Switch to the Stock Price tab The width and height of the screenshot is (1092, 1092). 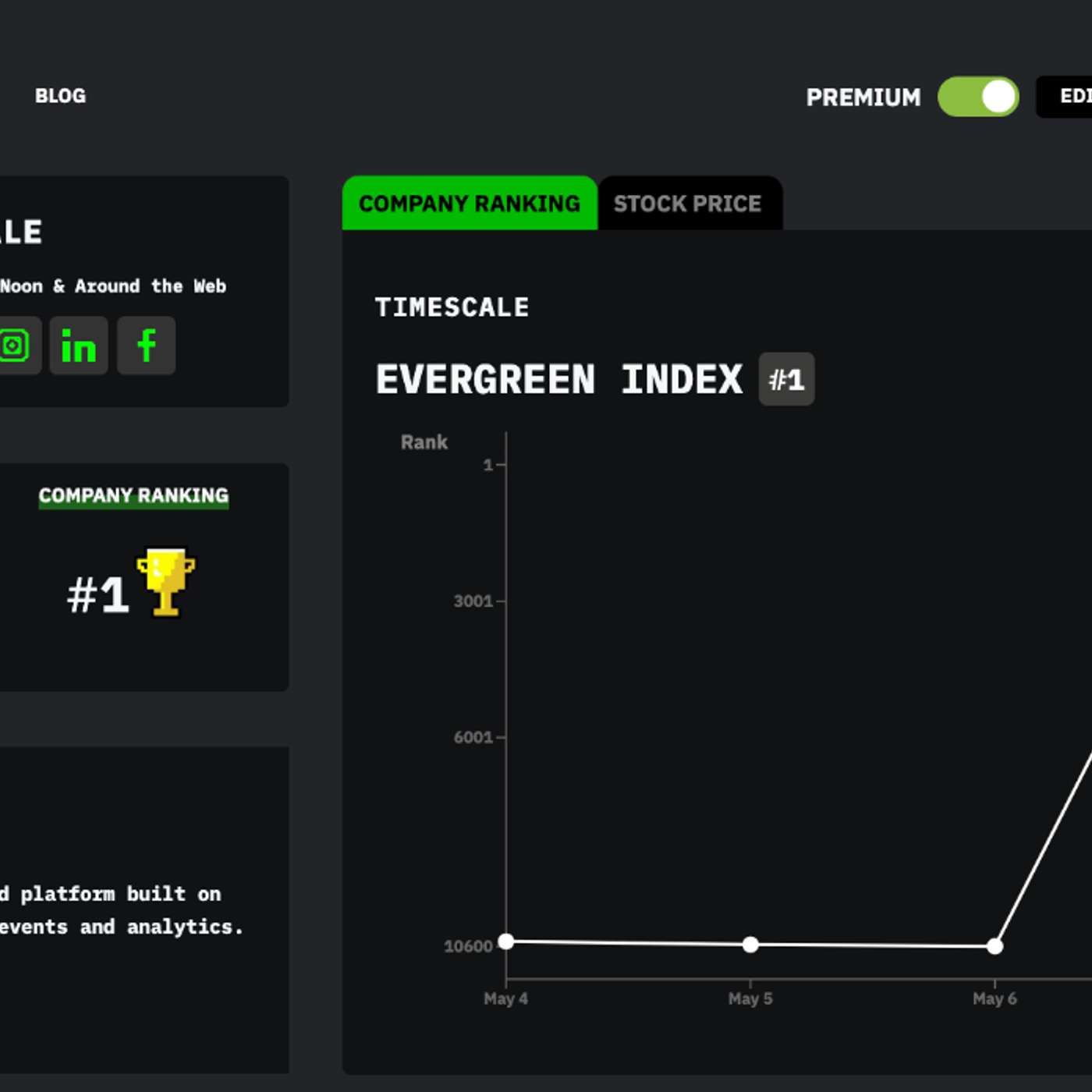click(687, 204)
